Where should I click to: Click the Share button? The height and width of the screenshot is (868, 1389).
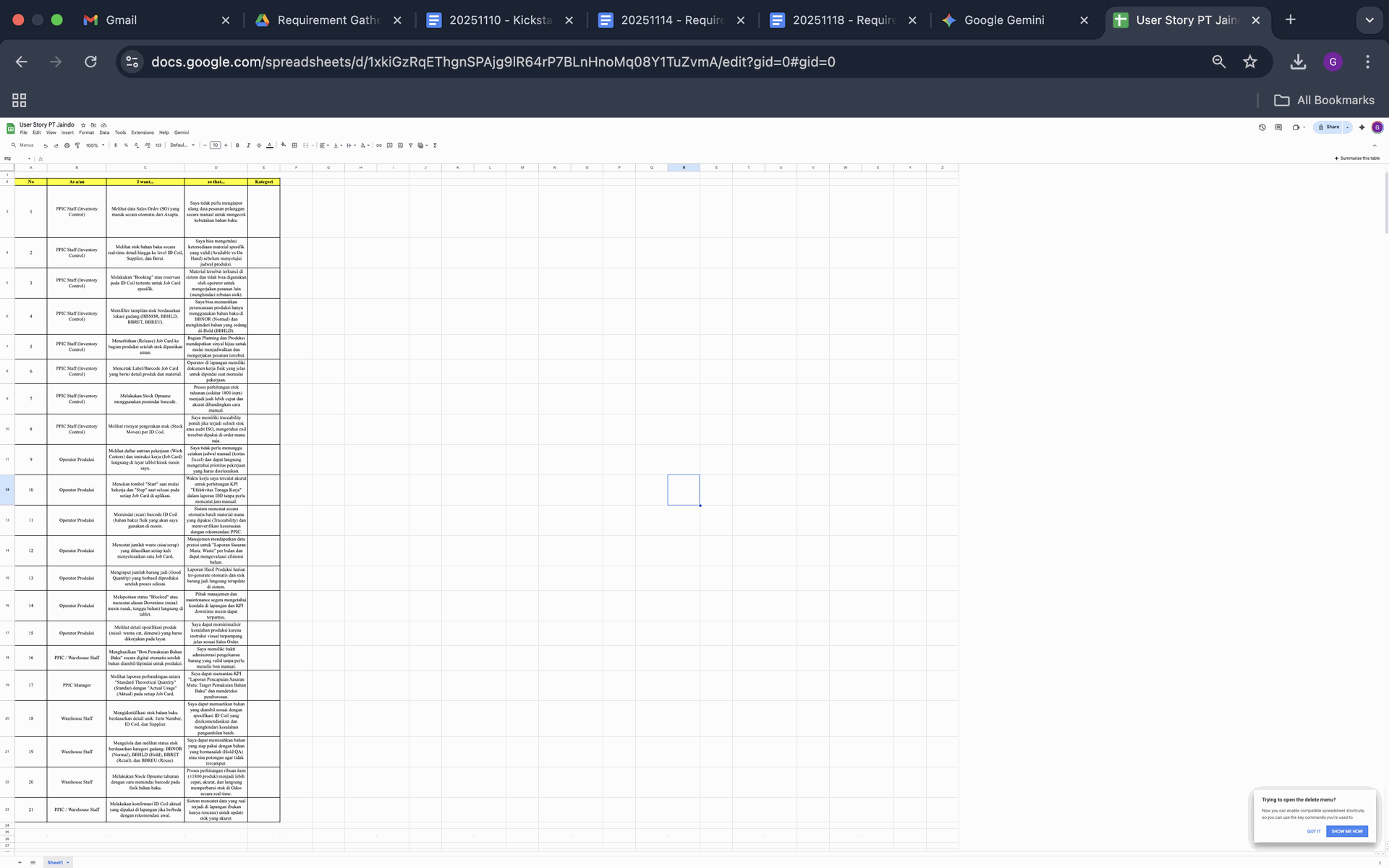1329,127
